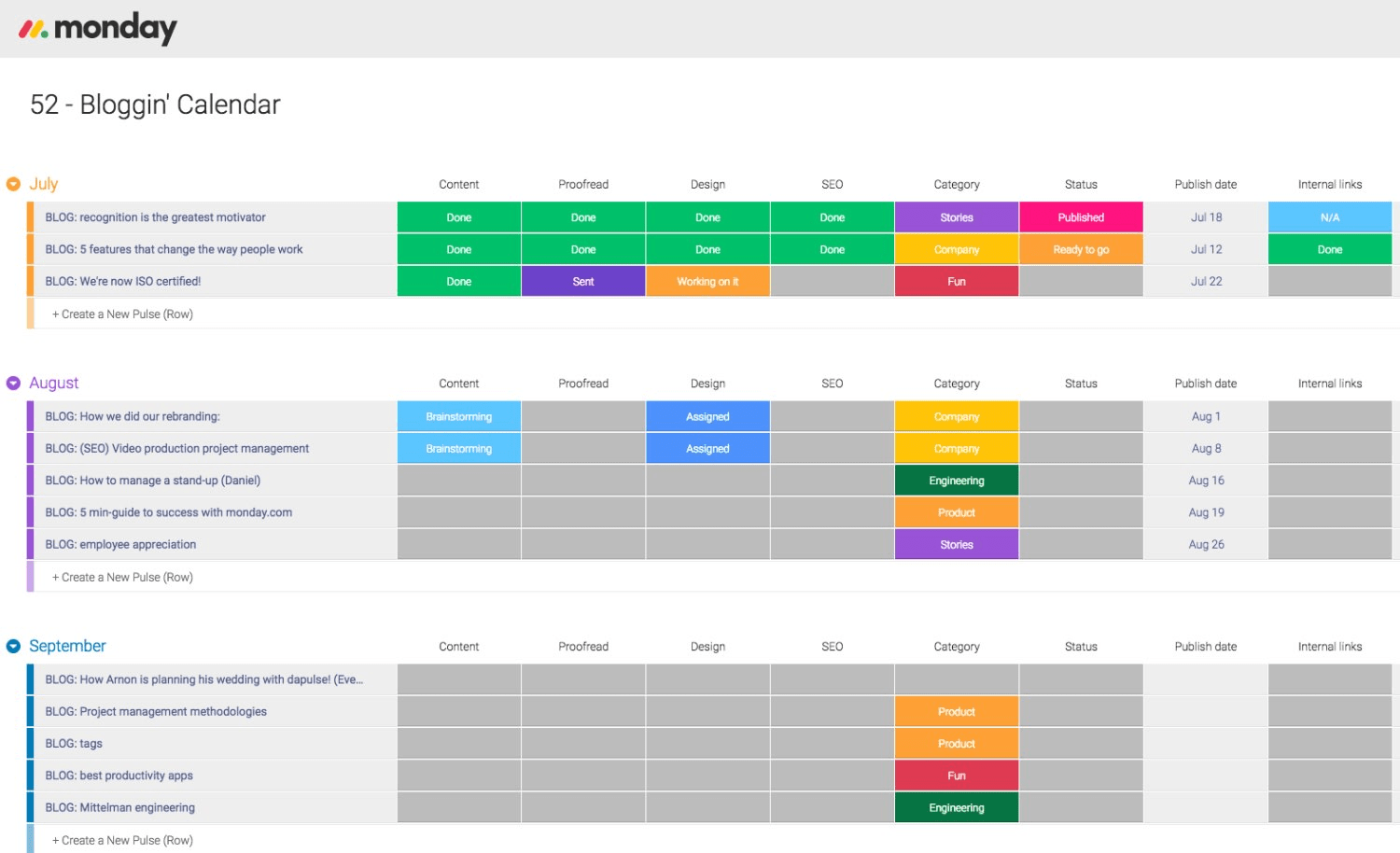Click Engineering category for Mittelman engineering
This screenshot has height=853, width=1400.
[957, 807]
